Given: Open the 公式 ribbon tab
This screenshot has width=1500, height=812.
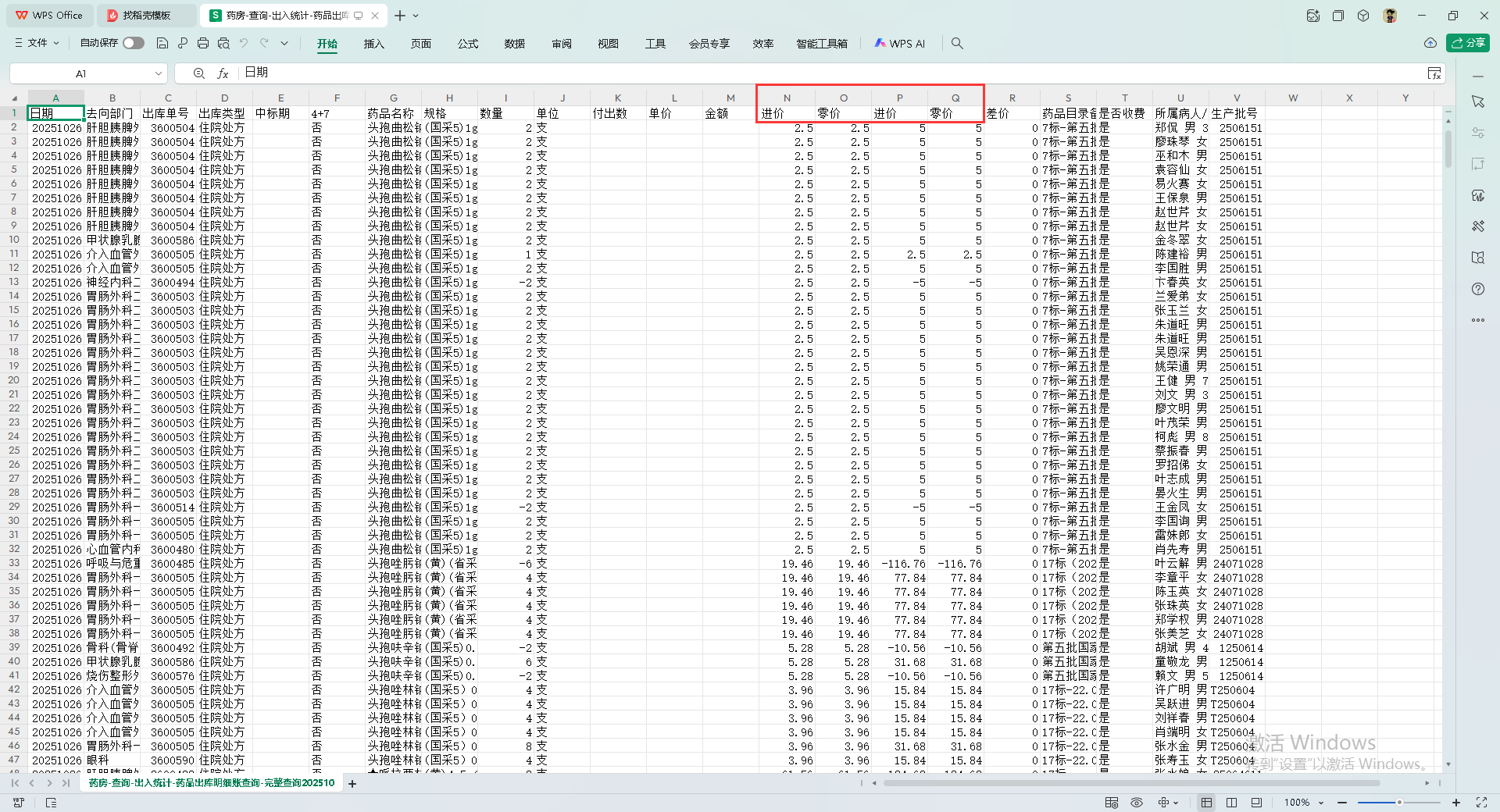Looking at the screenshot, I should click(x=467, y=44).
